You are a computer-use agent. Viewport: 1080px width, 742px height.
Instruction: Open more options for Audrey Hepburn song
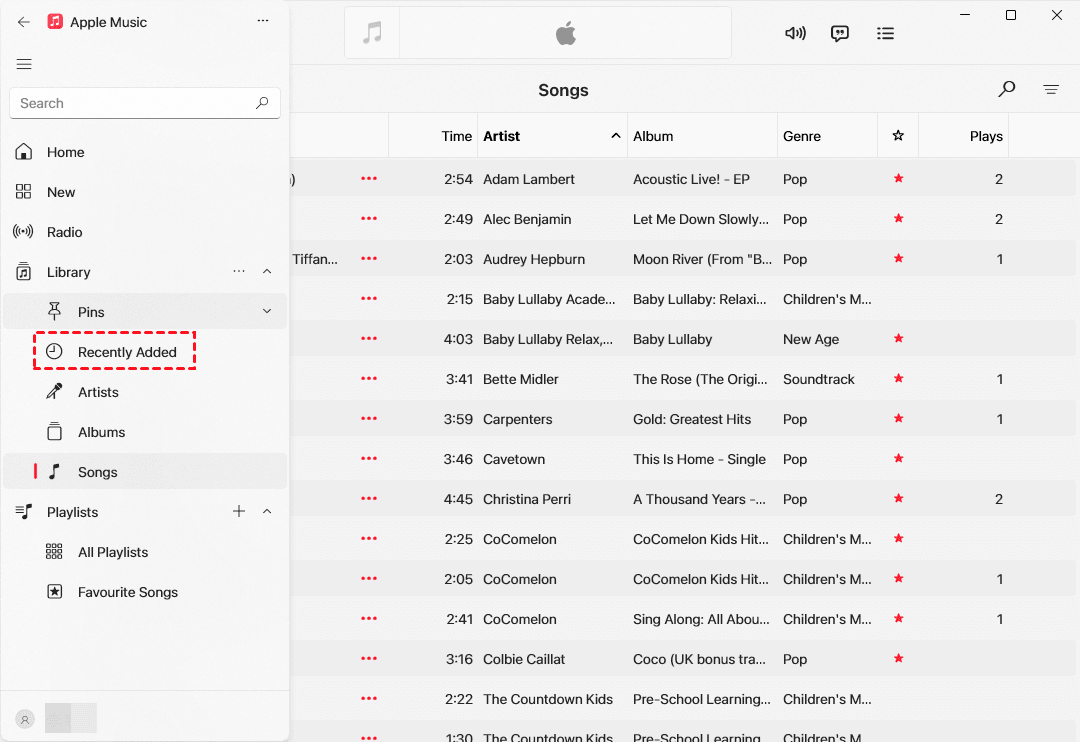[369, 258]
